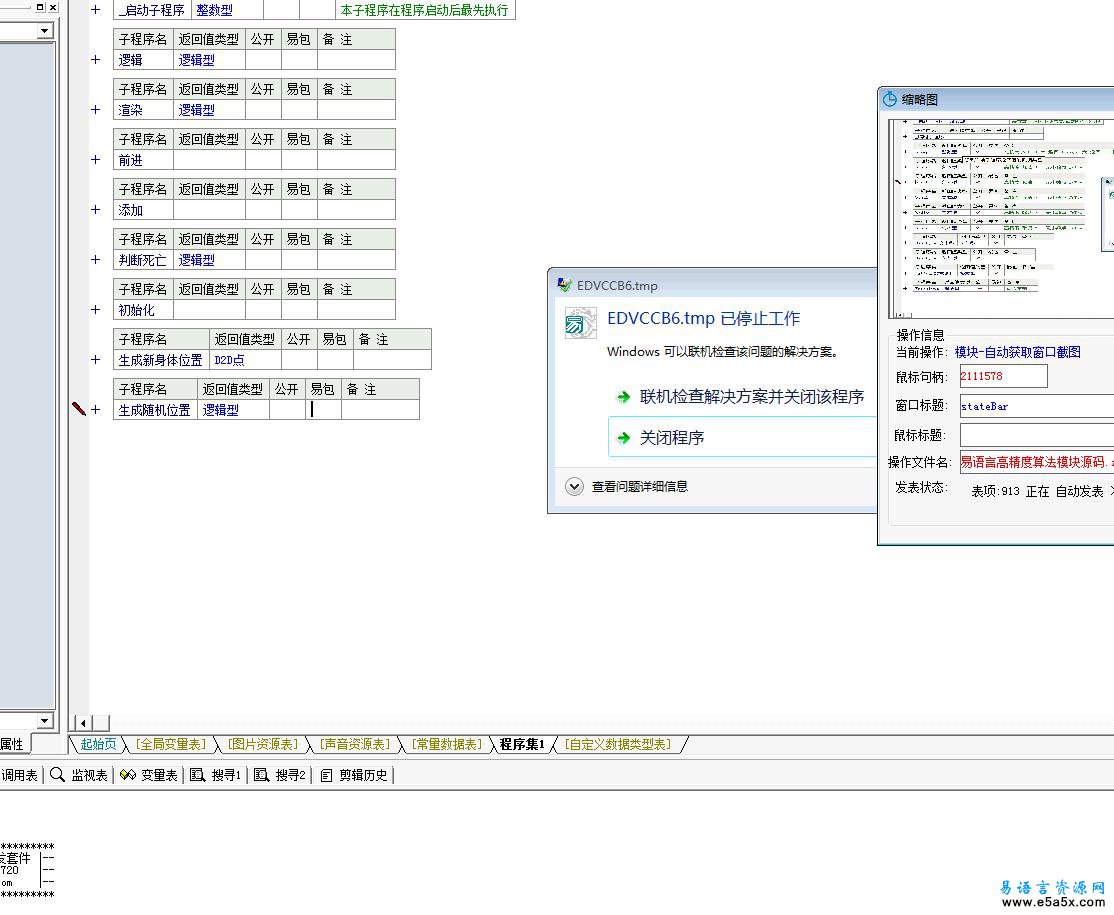Image resolution: width=1114 pixels, height=915 pixels.
Task: Click the 关闭程序 button
Action: point(743,437)
